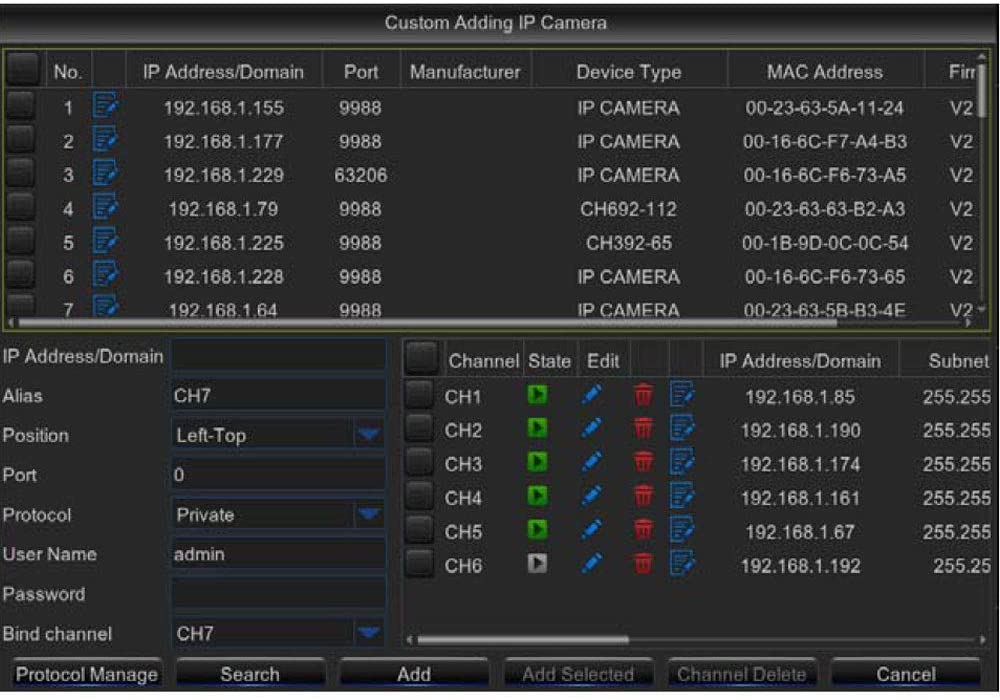Click the gray play state icon for CH6
Screen dimensions: 1000x700
click(537, 564)
